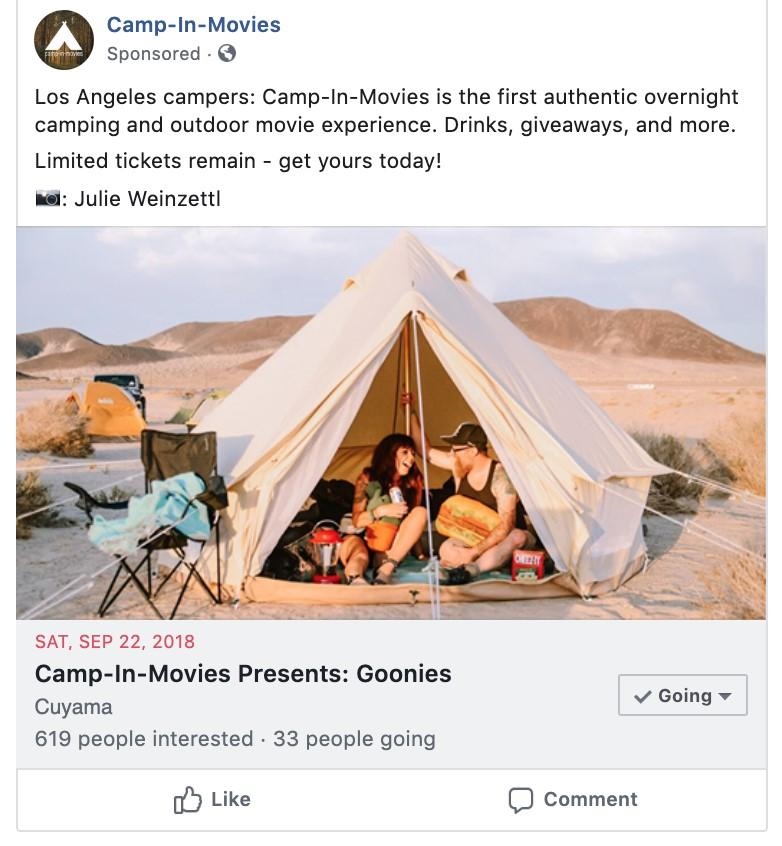
Task: Click the checkmark inside the Going button
Action: point(642,694)
